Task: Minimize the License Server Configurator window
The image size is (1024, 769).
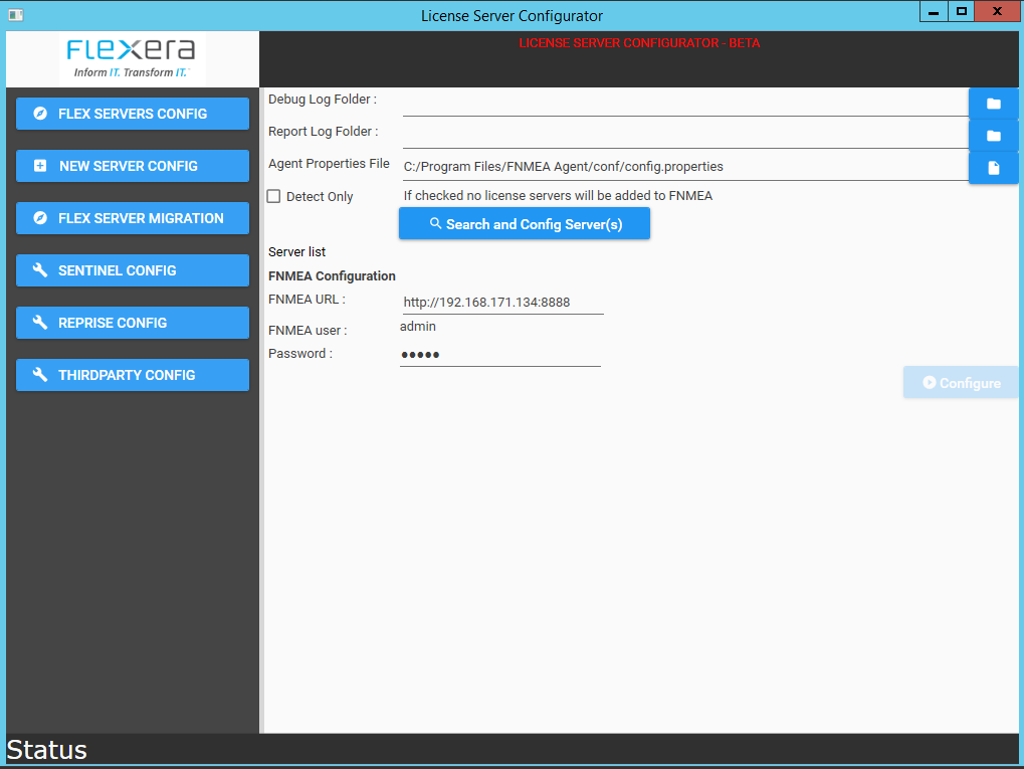Action: pos(934,12)
